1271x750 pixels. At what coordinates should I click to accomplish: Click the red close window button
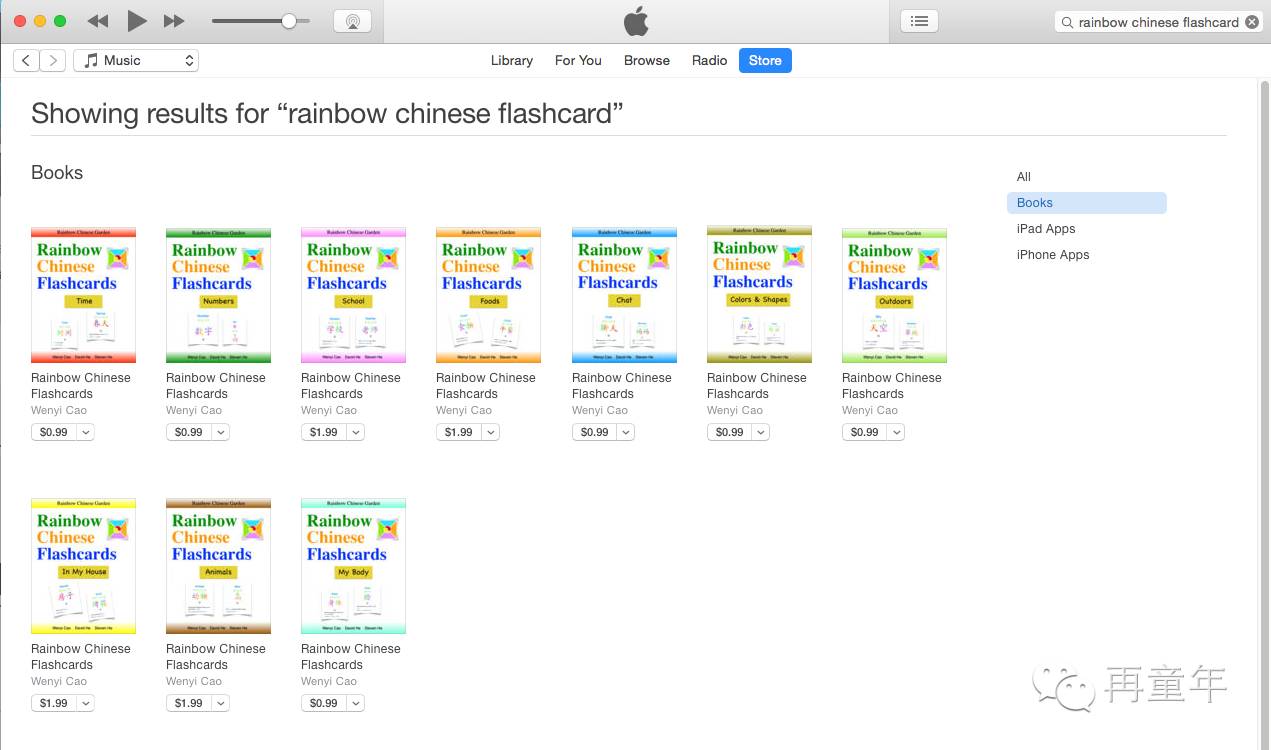tap(20, 21)
